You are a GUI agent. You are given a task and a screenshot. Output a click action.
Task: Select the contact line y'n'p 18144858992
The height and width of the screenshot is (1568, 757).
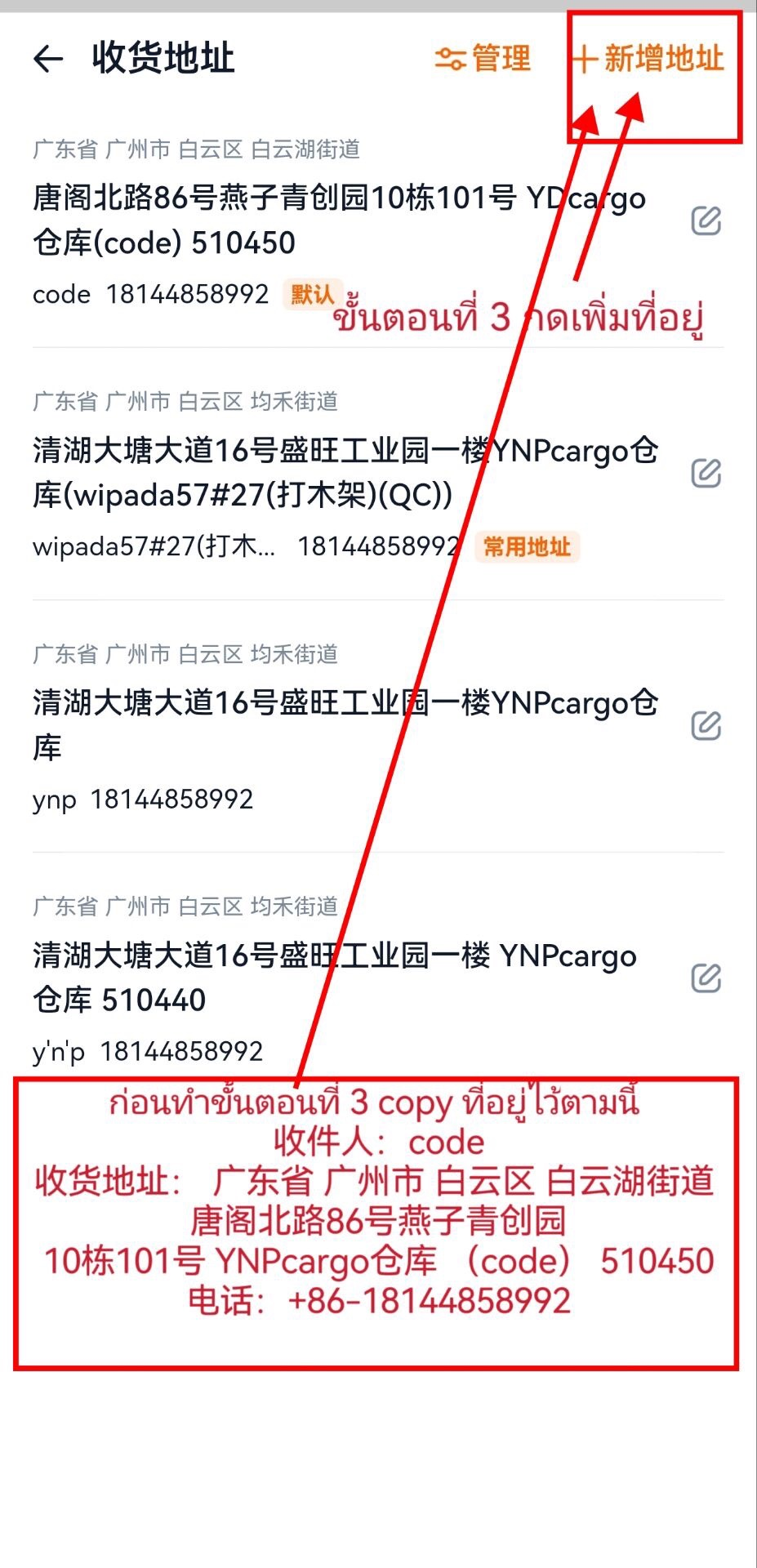click(x=148, y=1052)
